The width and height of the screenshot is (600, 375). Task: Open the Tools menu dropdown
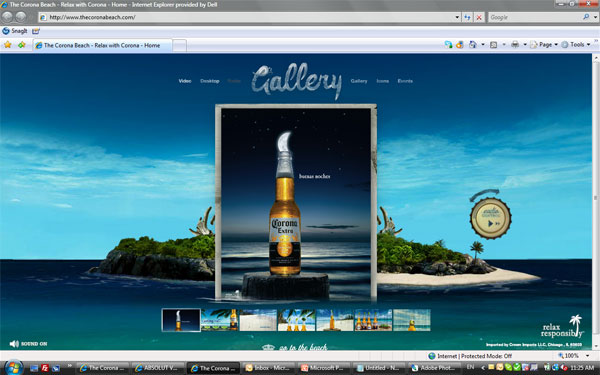576,45
